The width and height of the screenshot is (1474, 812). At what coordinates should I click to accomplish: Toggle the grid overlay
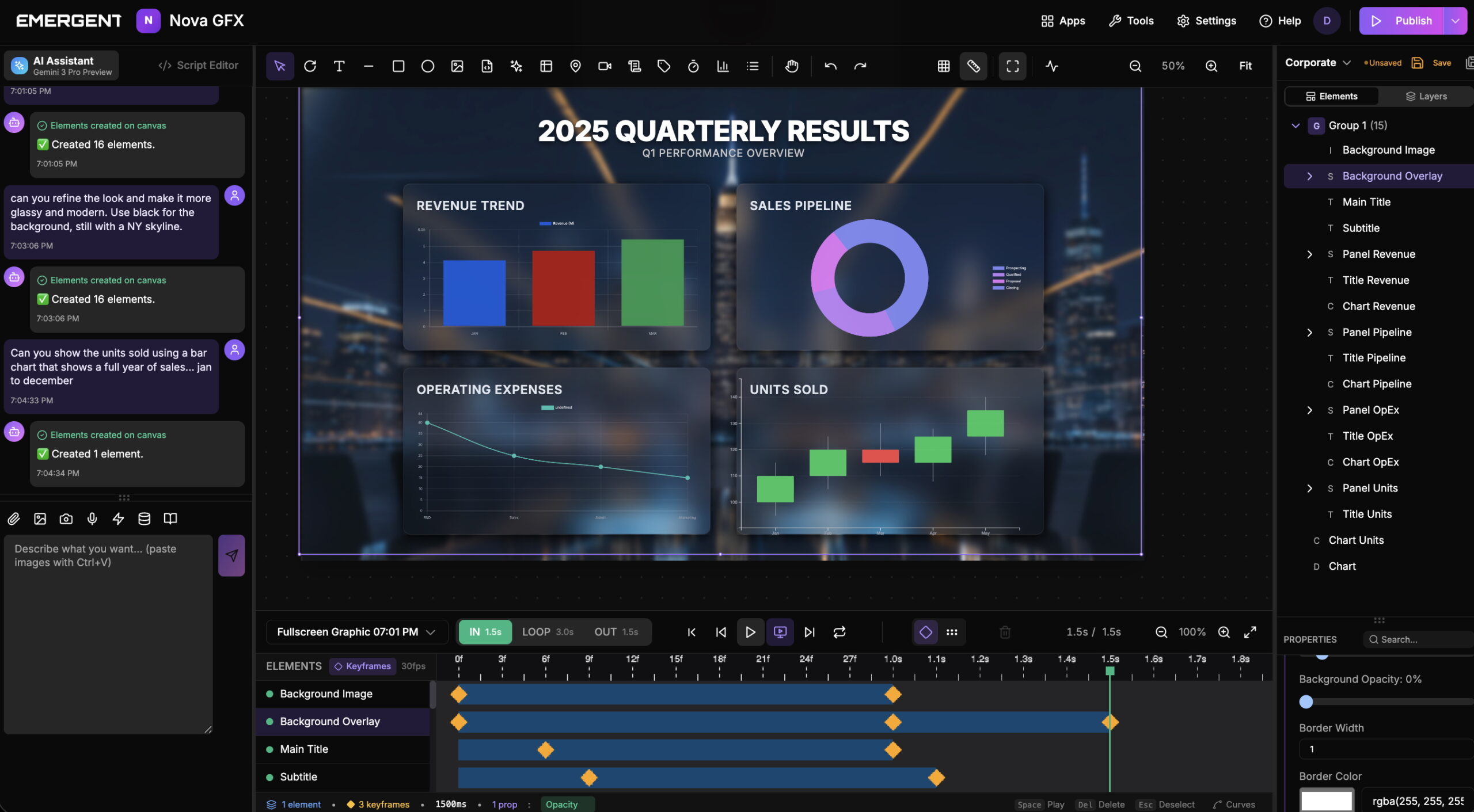(943, 66)
